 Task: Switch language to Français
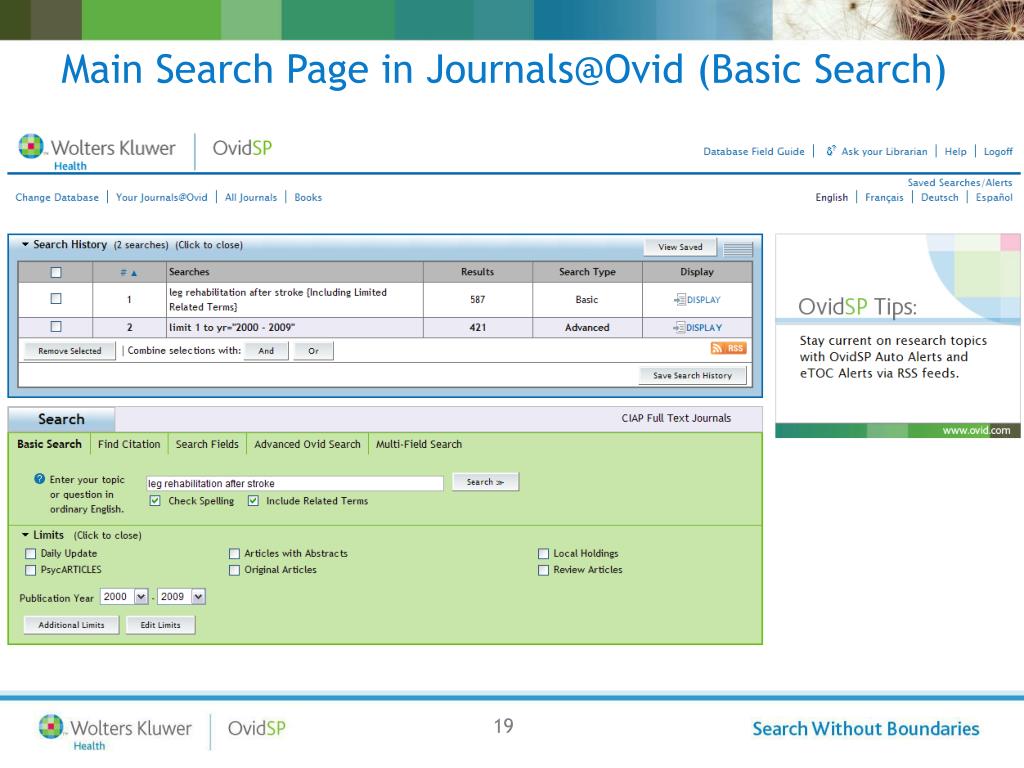pos(884,197)
